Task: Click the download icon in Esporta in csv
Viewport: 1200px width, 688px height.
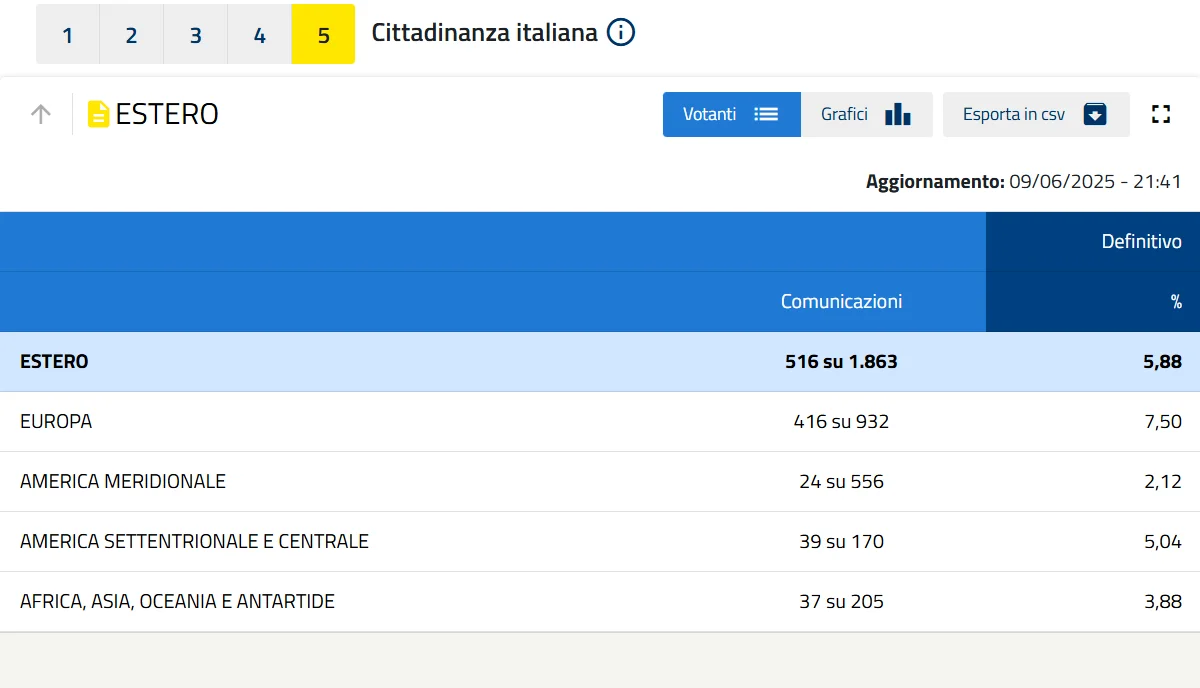Action: (x=1095, y=114)
